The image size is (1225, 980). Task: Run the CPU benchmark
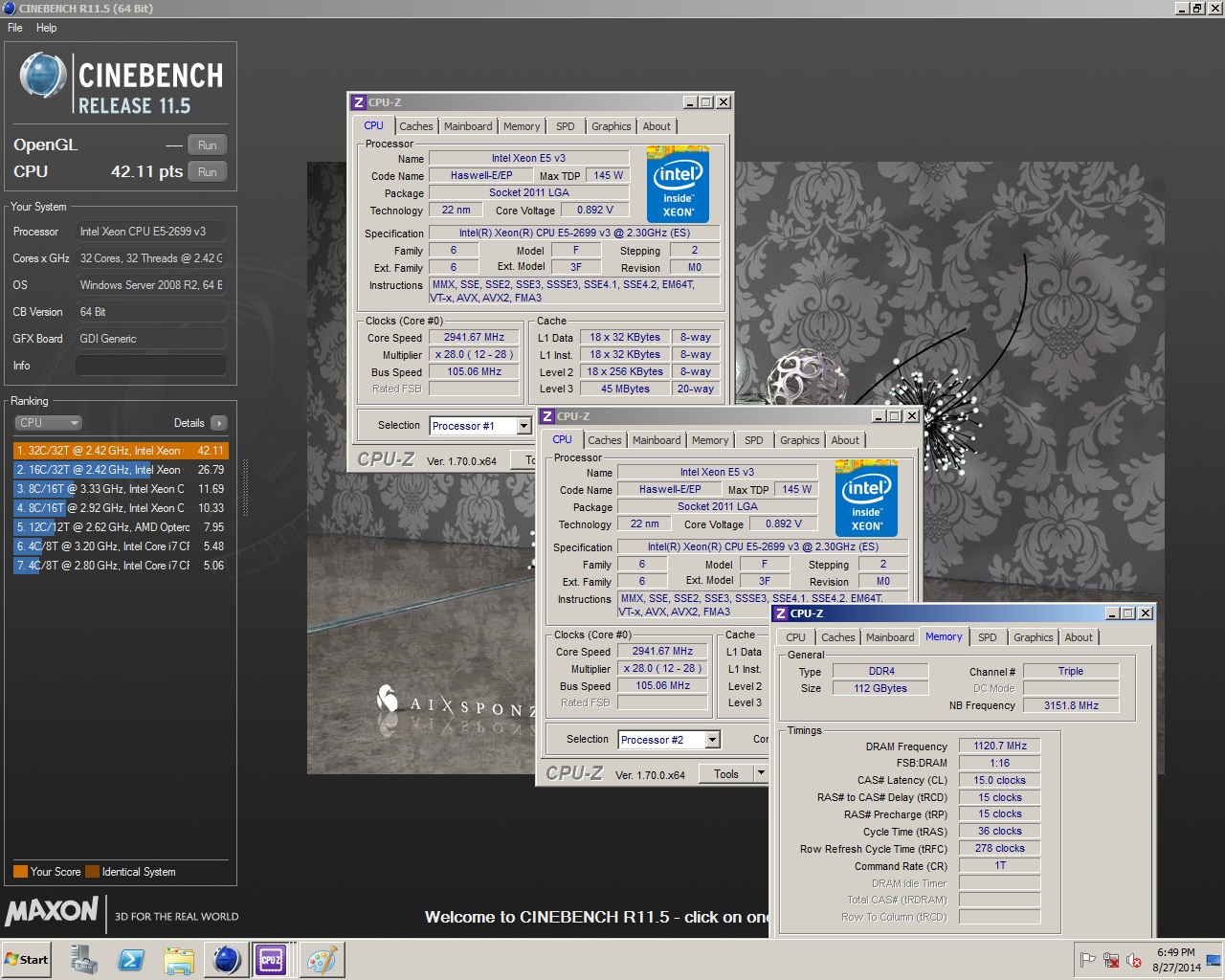click(x=207, y=172)
